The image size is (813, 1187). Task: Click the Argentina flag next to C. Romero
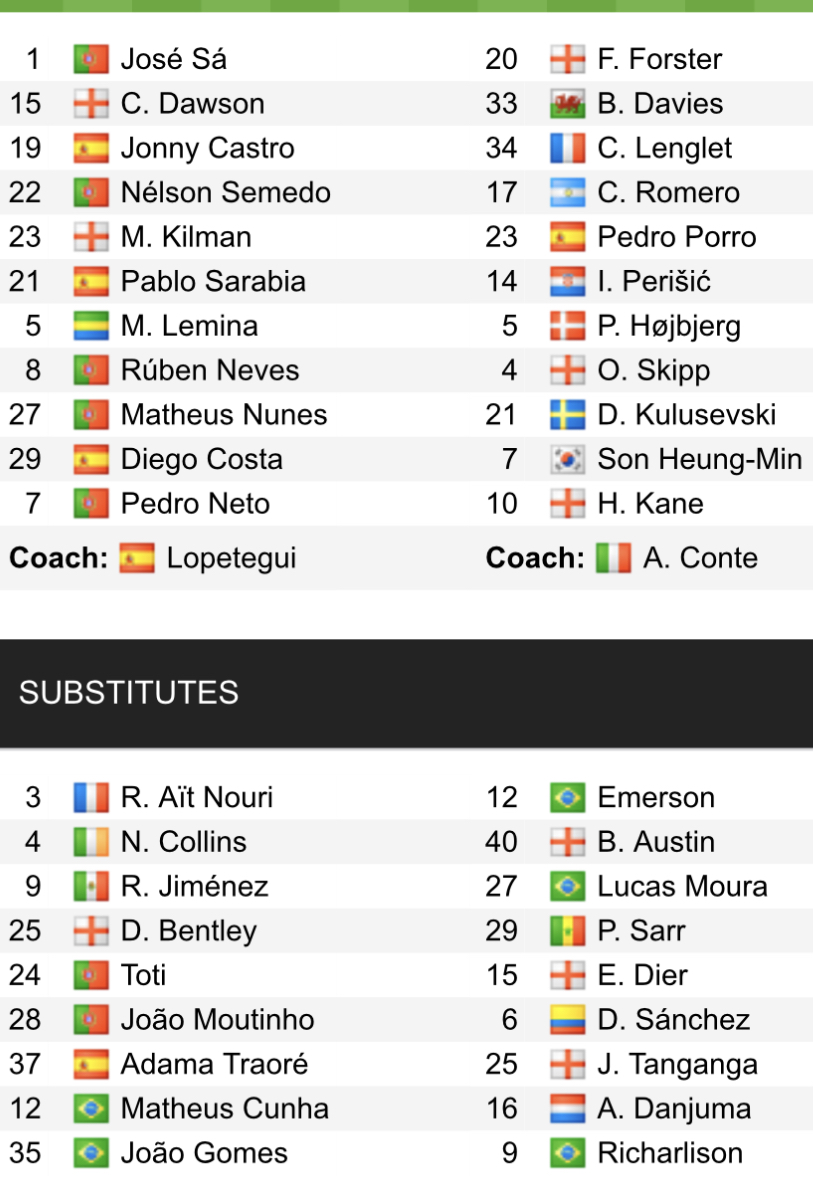567,193
